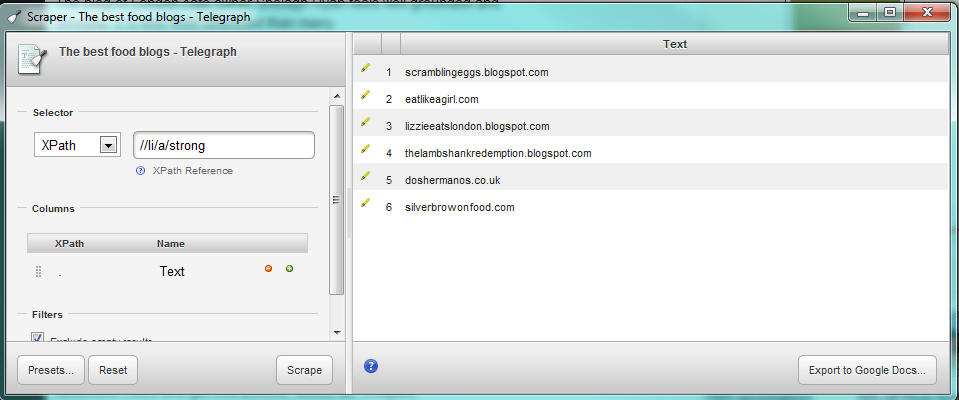The height and width of the screenshot is (400, 959).
Task: Click pencil icon for lizzieeatslondon.blogspot.com row
Action: (x=365, y=122)
